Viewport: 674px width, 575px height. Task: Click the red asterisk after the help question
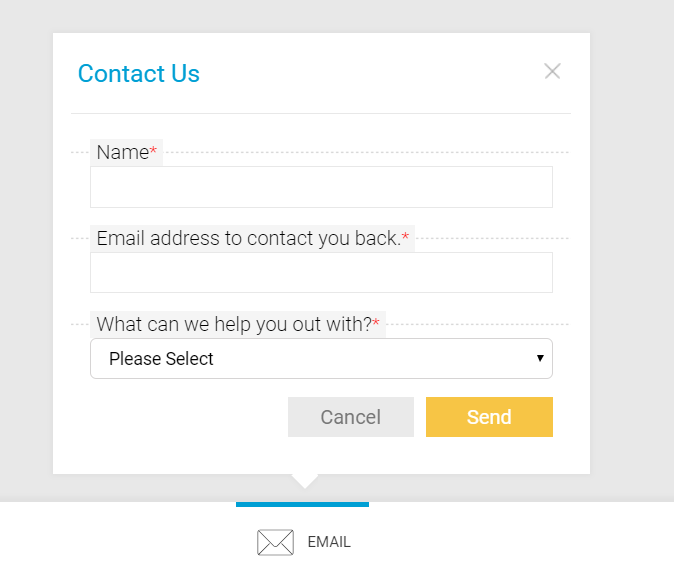click(376, 322)
